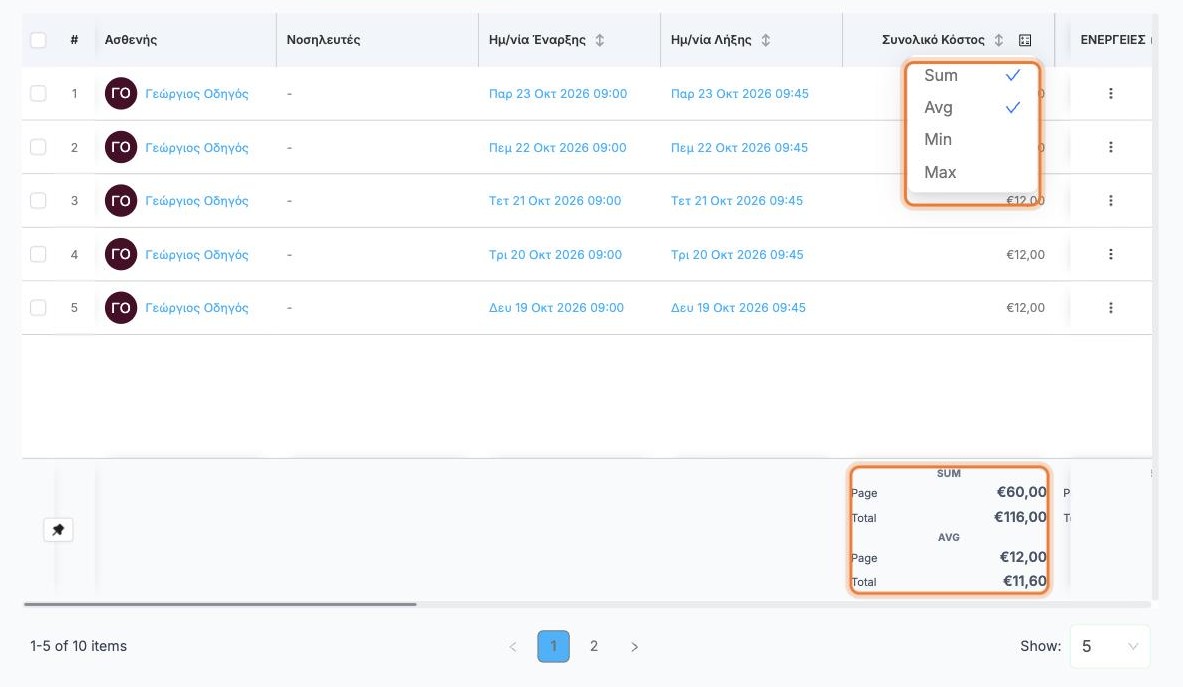The width and height of the screenshot is (1183, 687).
Task: Sort by Ημ/νία Έναρξης column
Action: (600, 40)
